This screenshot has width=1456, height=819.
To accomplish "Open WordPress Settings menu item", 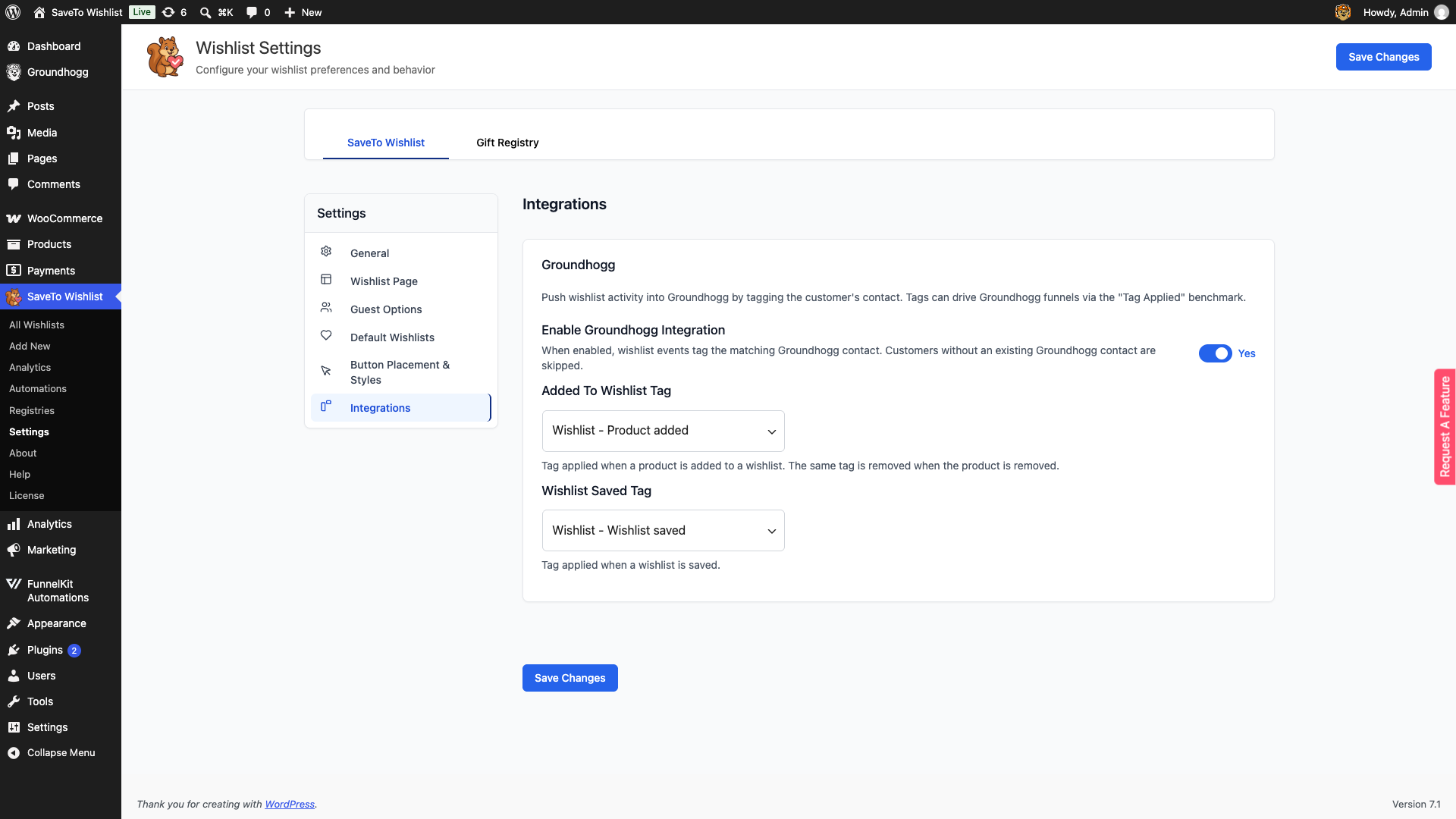I will [x=61, y=727].
